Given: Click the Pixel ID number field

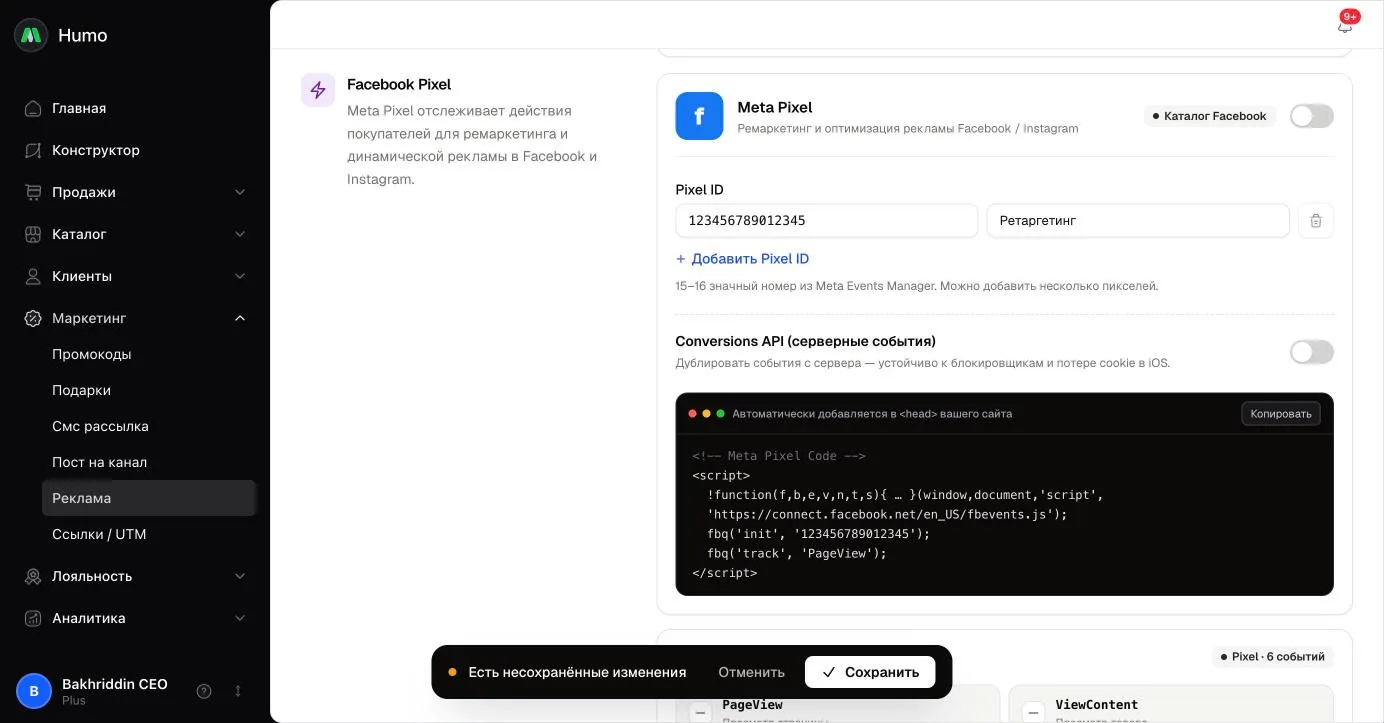Looking at the screenshot, I should [x=827, y=221].
